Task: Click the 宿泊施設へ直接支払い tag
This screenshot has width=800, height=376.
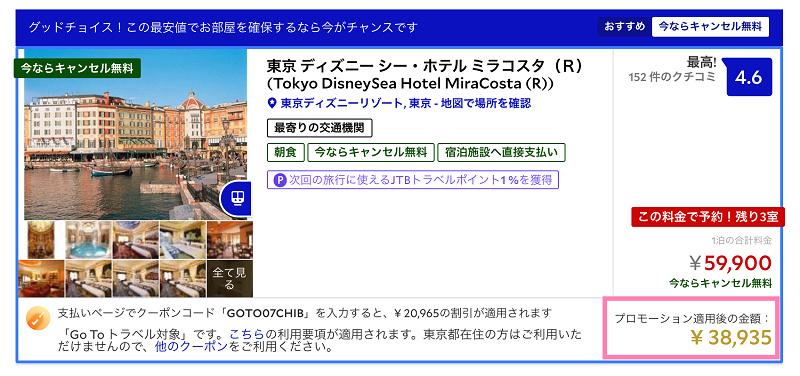Action: point(501,152)
